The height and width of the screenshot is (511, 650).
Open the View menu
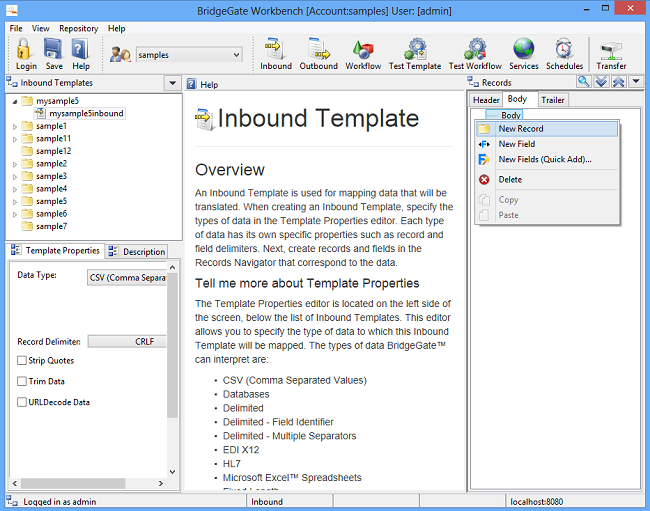point(40,28)
